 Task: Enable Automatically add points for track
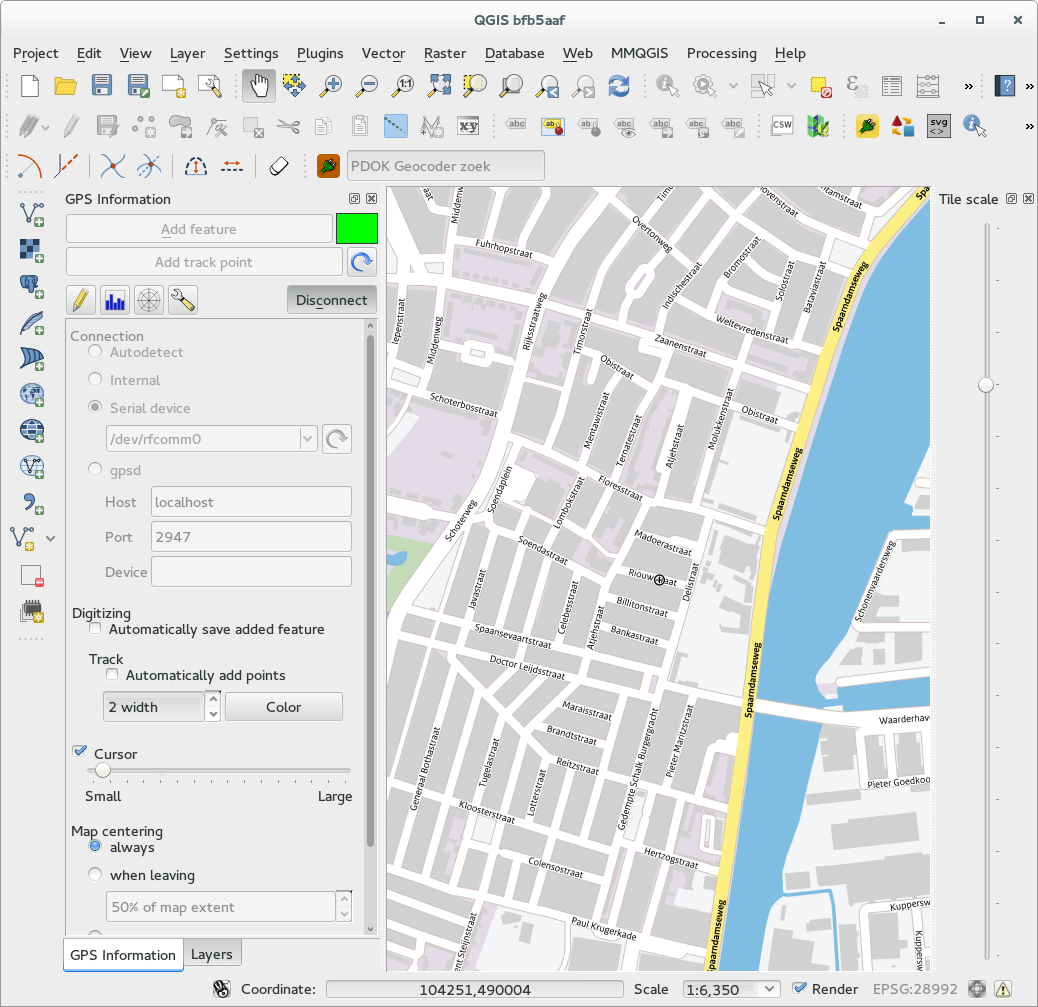point(113,675)
